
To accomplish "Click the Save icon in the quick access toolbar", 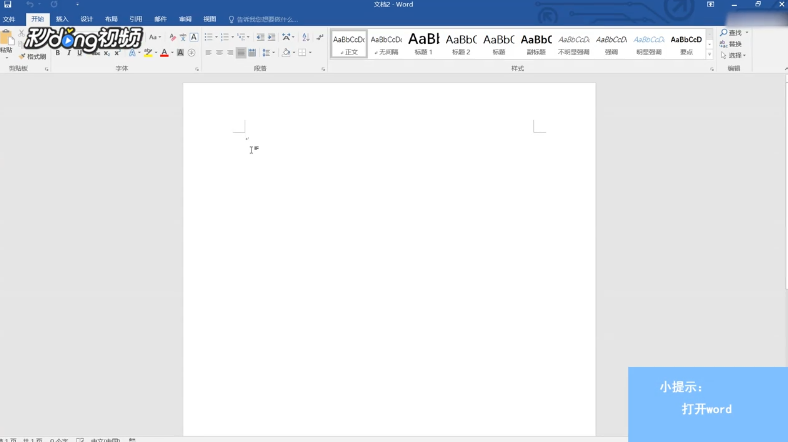I will coord(8,5).
